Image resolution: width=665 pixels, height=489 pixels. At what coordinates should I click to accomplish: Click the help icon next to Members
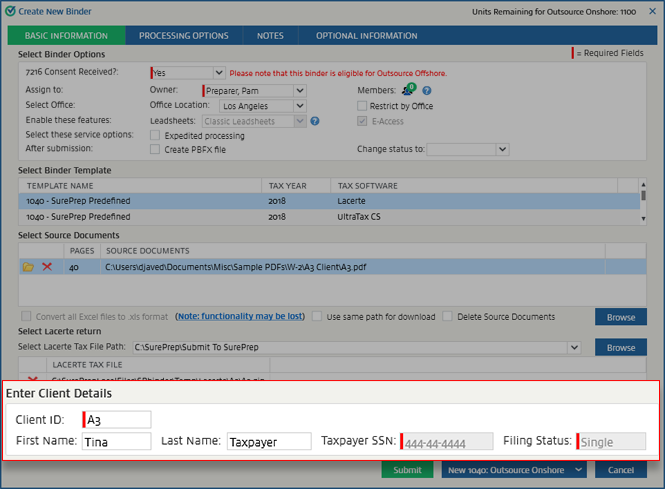click(x=427, y=91)
